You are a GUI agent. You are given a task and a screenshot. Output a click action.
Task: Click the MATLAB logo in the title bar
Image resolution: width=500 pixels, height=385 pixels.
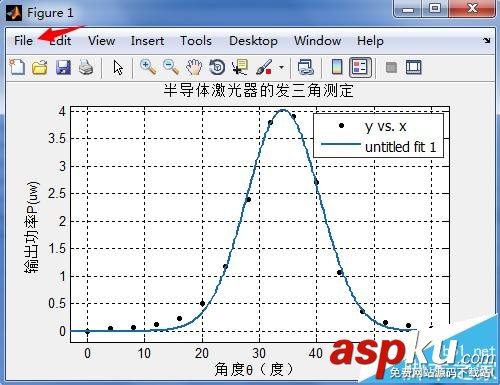pyautogui.click(x=14, y=13)
